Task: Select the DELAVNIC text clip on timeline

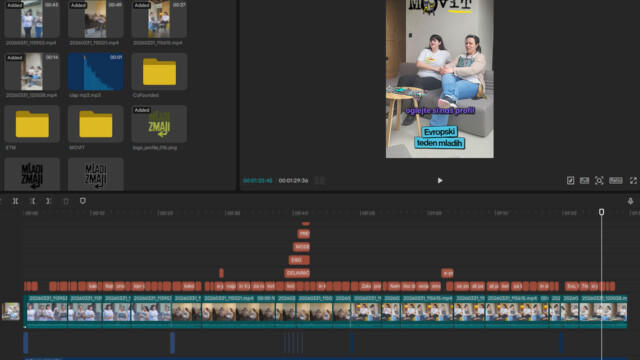Action: click(297, 273)
